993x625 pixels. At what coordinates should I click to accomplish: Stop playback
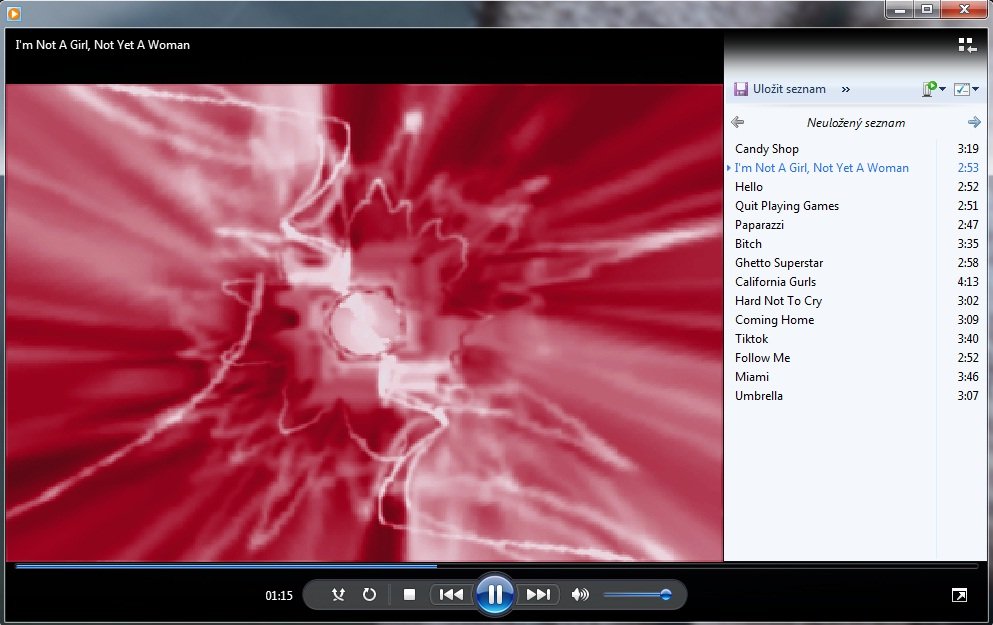pyautogui.click(x=410, y=595)
